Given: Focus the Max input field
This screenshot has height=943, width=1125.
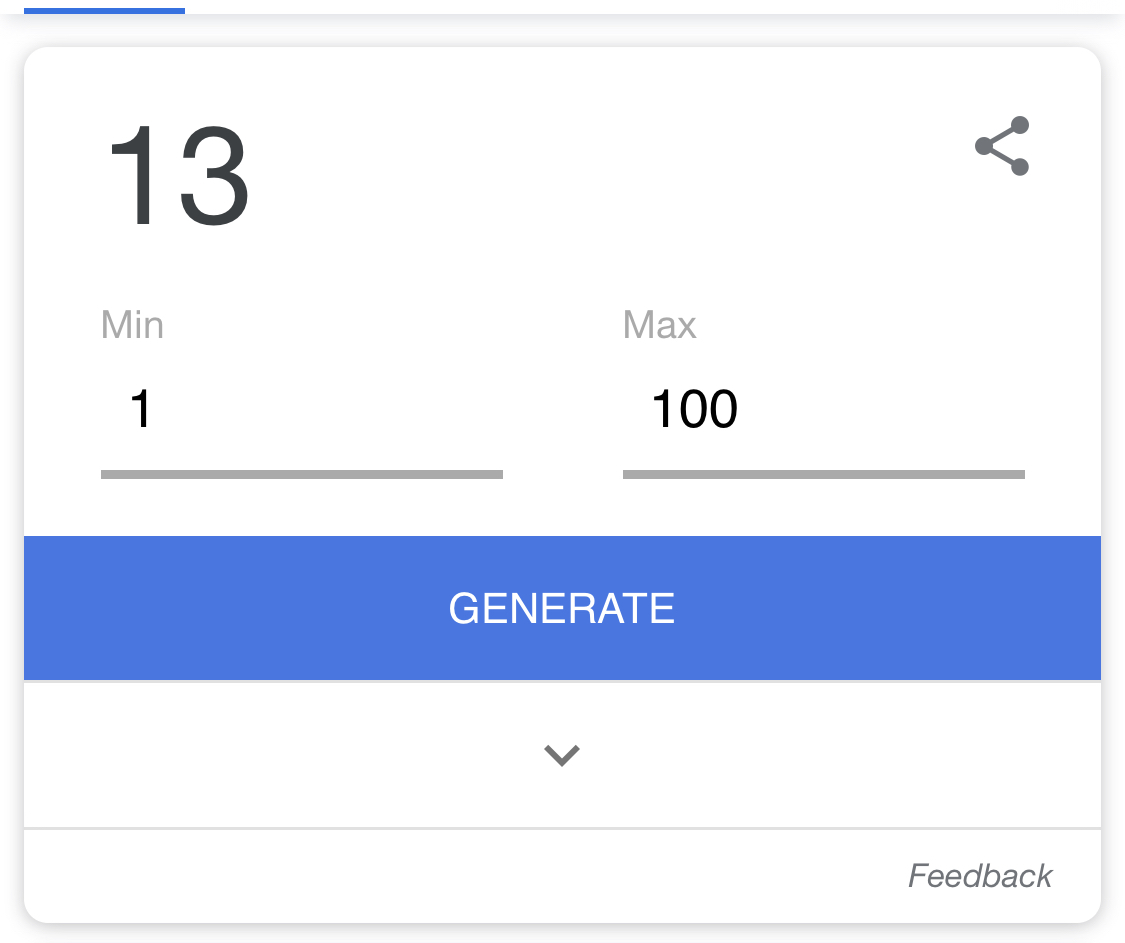Looking at the screenshot, I should pyautogui.click(x=823, y=410).
